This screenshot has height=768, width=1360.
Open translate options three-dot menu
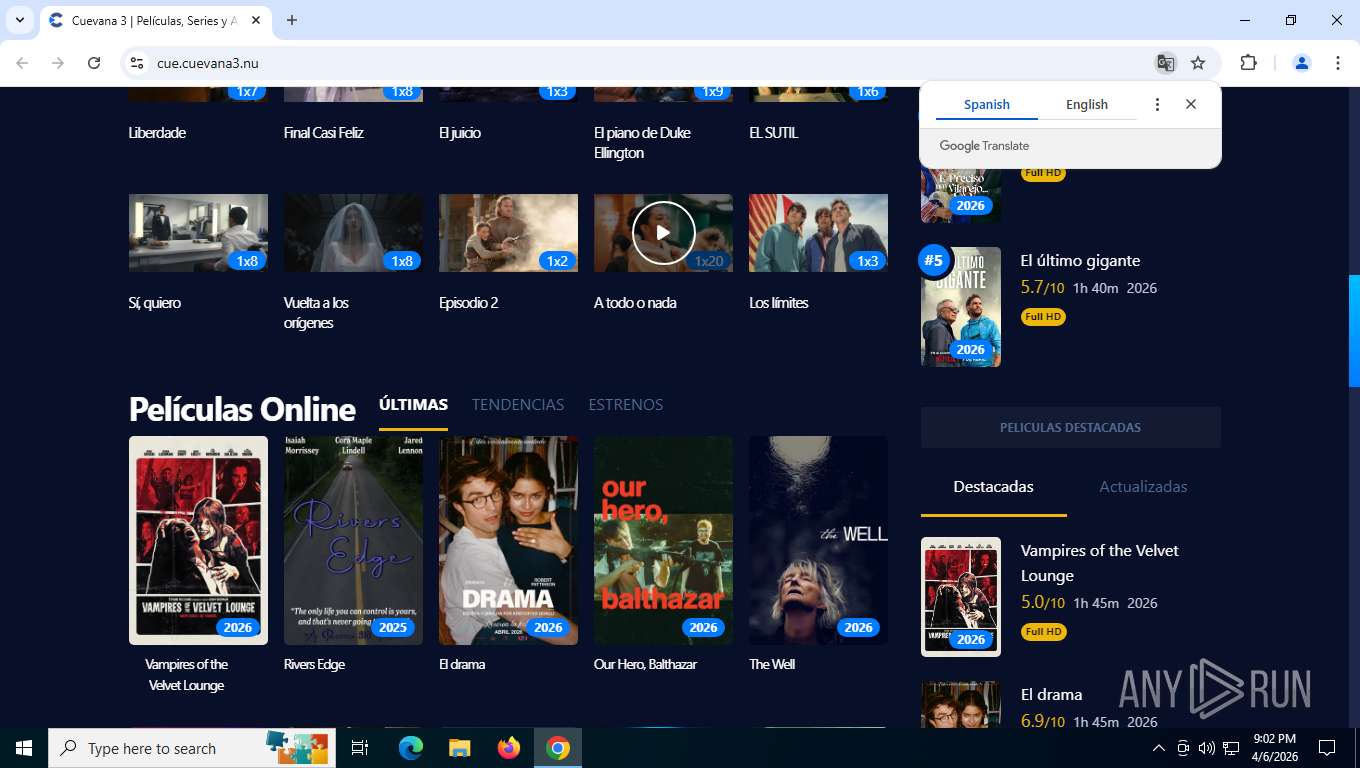[x=1157, y=104]
